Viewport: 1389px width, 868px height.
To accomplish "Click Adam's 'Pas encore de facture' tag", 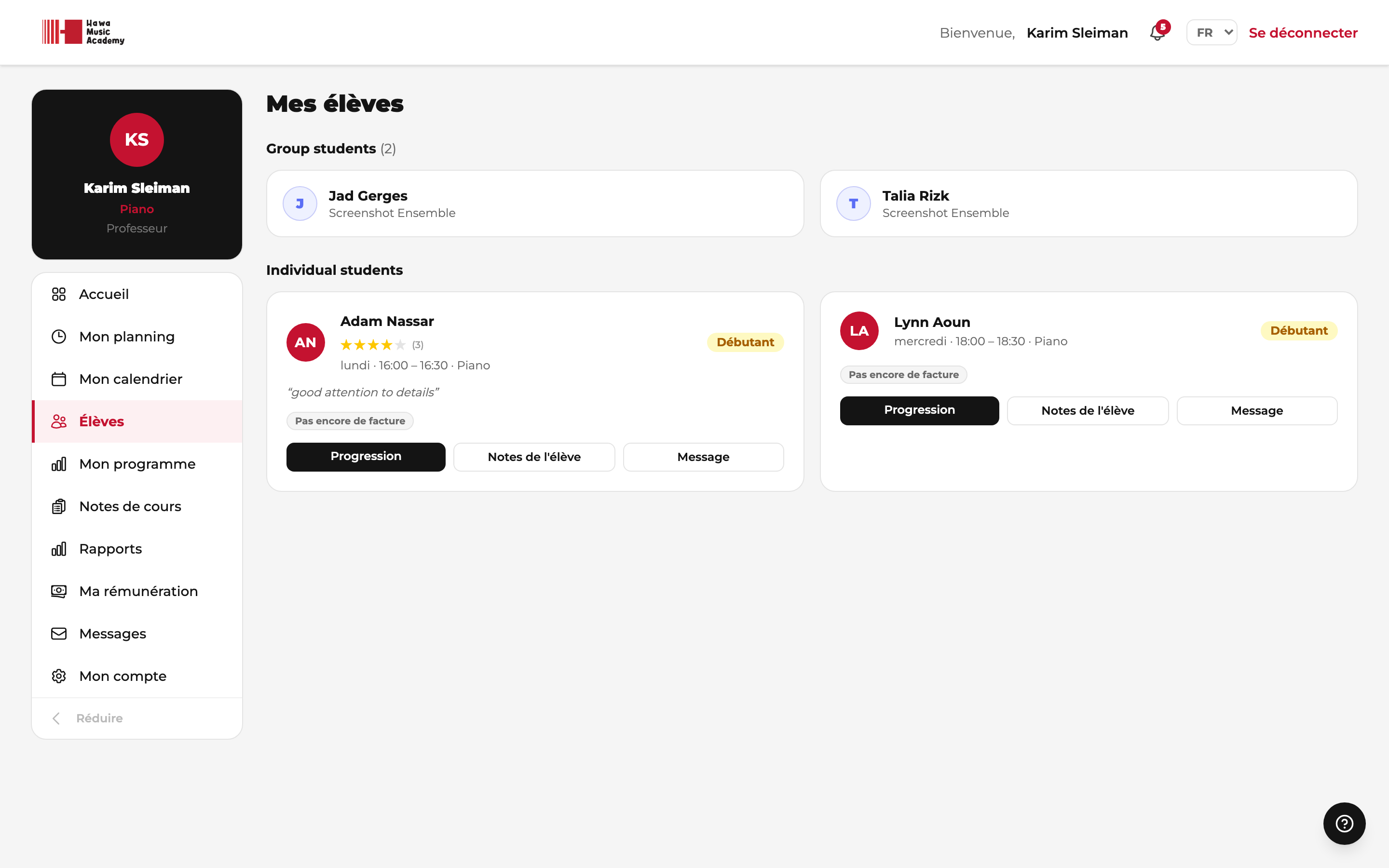I will coord(350,421).
